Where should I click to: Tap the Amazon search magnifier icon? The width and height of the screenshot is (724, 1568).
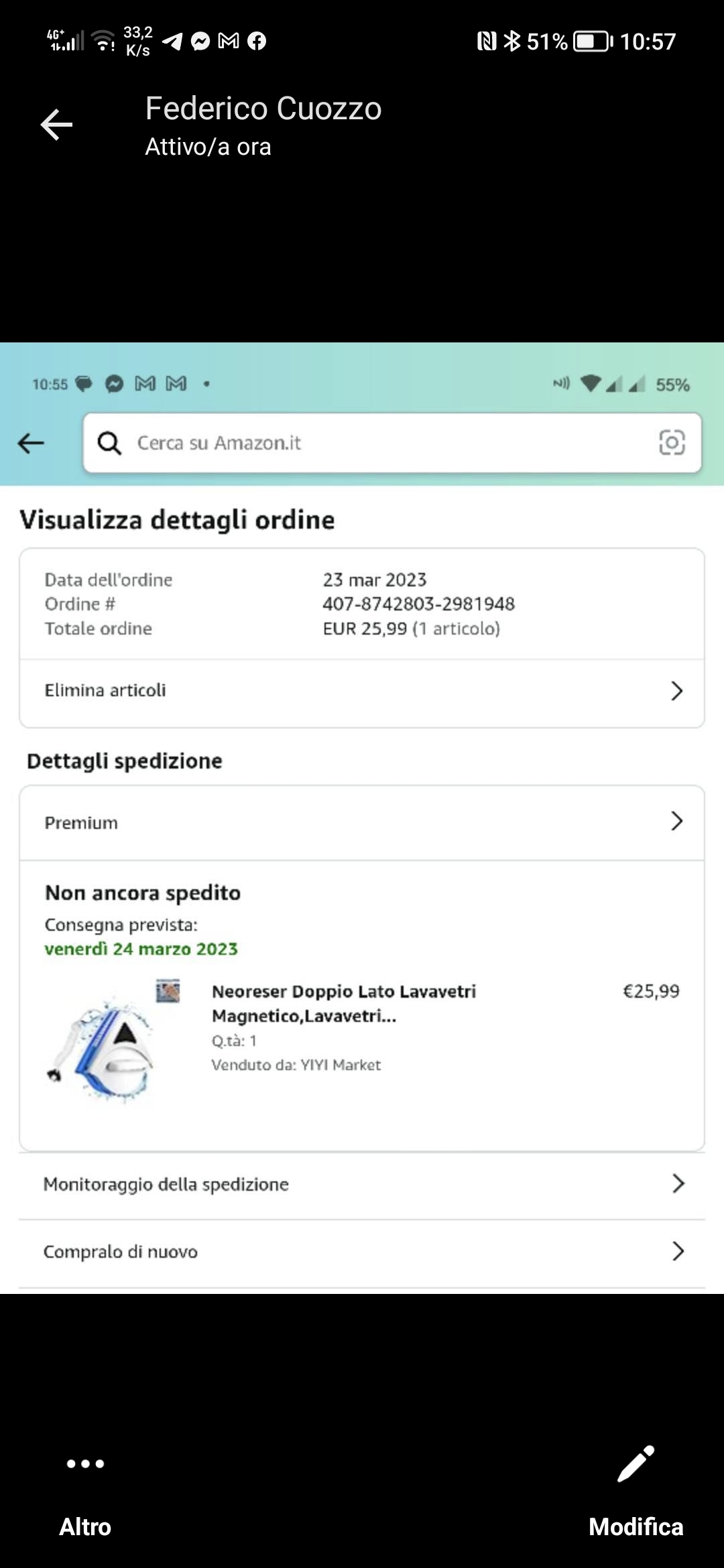[109, 443]
